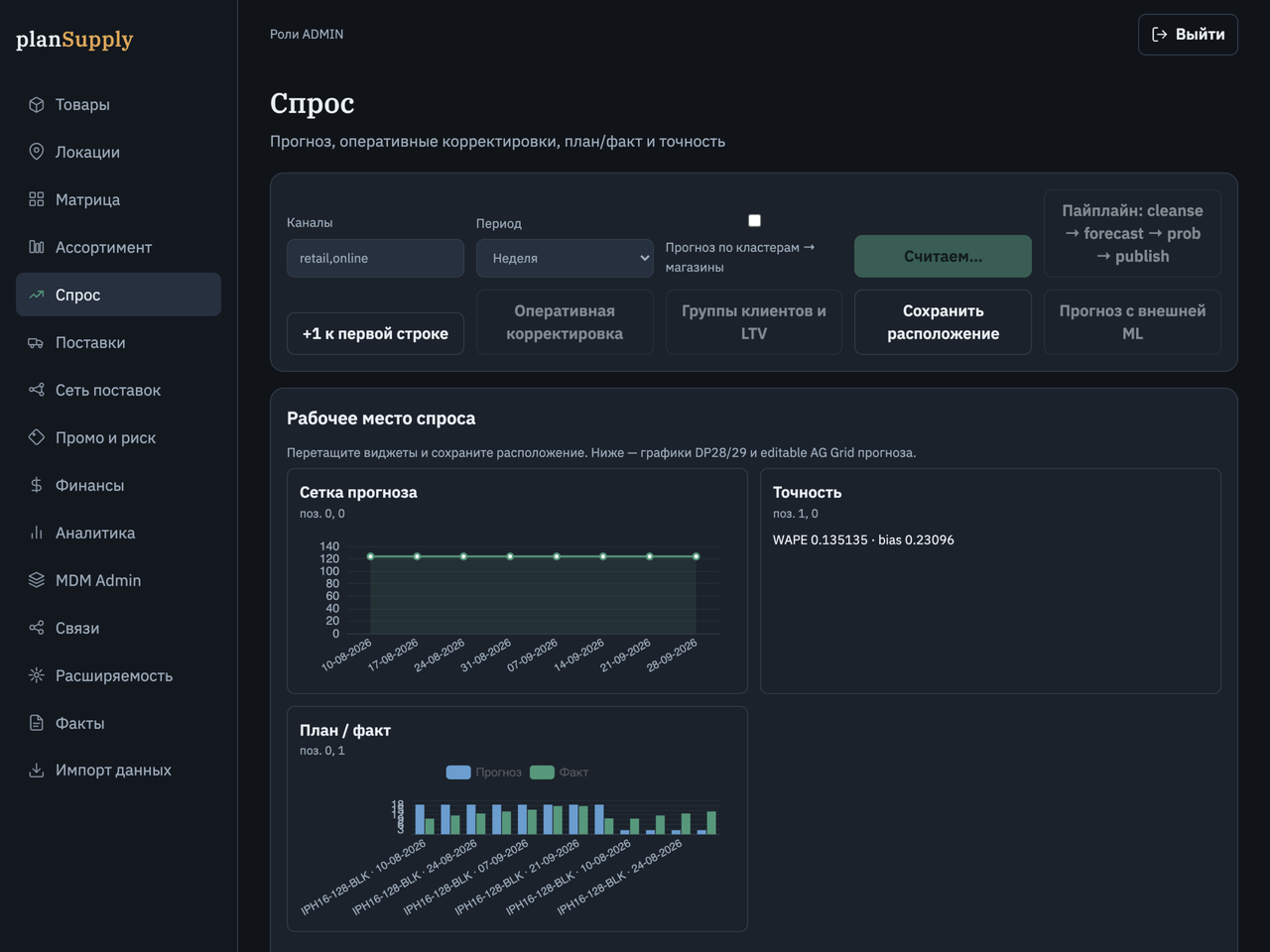1270x952 pixels.
Task: Toggle the Прогноз по кластерам checkbox
Action: coord(754,220)
